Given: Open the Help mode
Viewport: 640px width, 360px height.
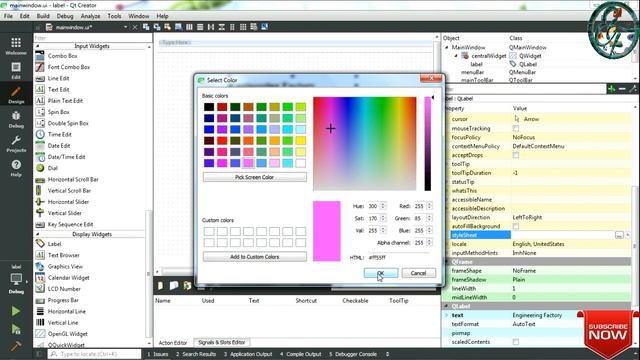Looking at the screenshot, I should 16,168.
